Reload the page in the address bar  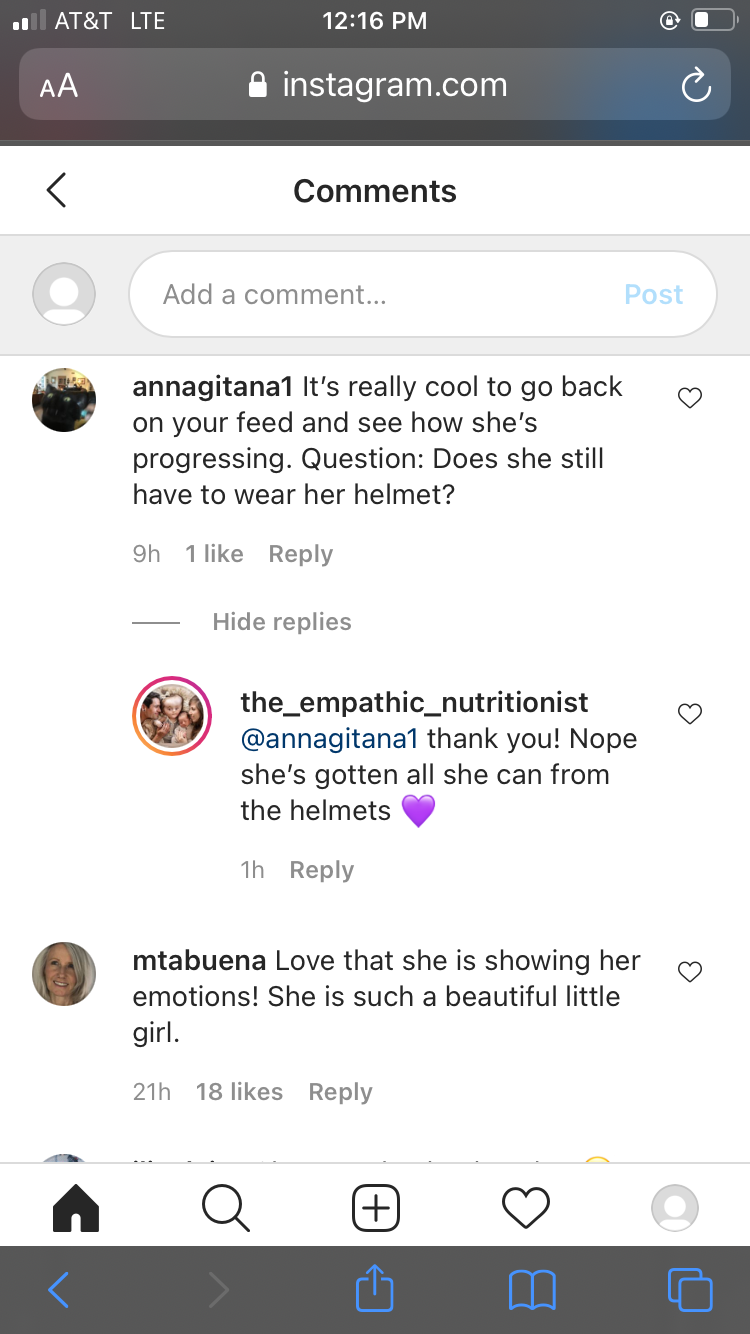pos(695,86)
